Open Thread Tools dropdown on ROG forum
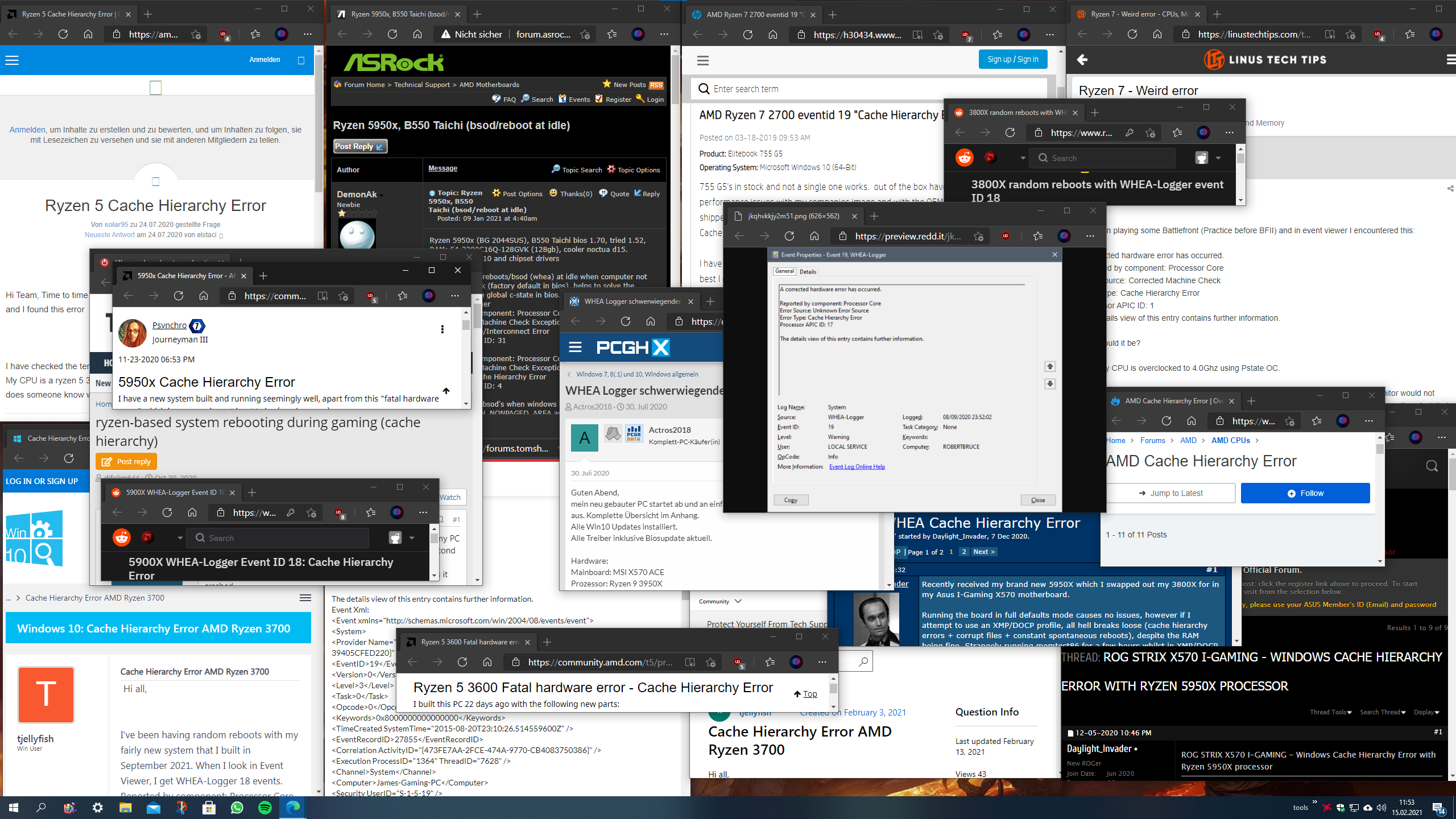1456x819 pixels. [1331, 712]
